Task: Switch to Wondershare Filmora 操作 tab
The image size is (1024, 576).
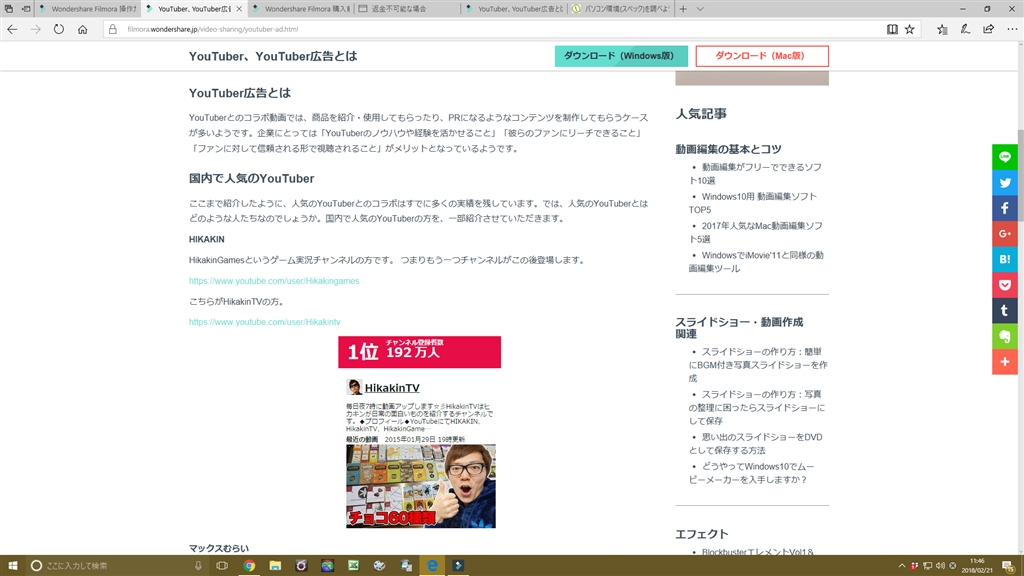Action: [x=88, y=9]
